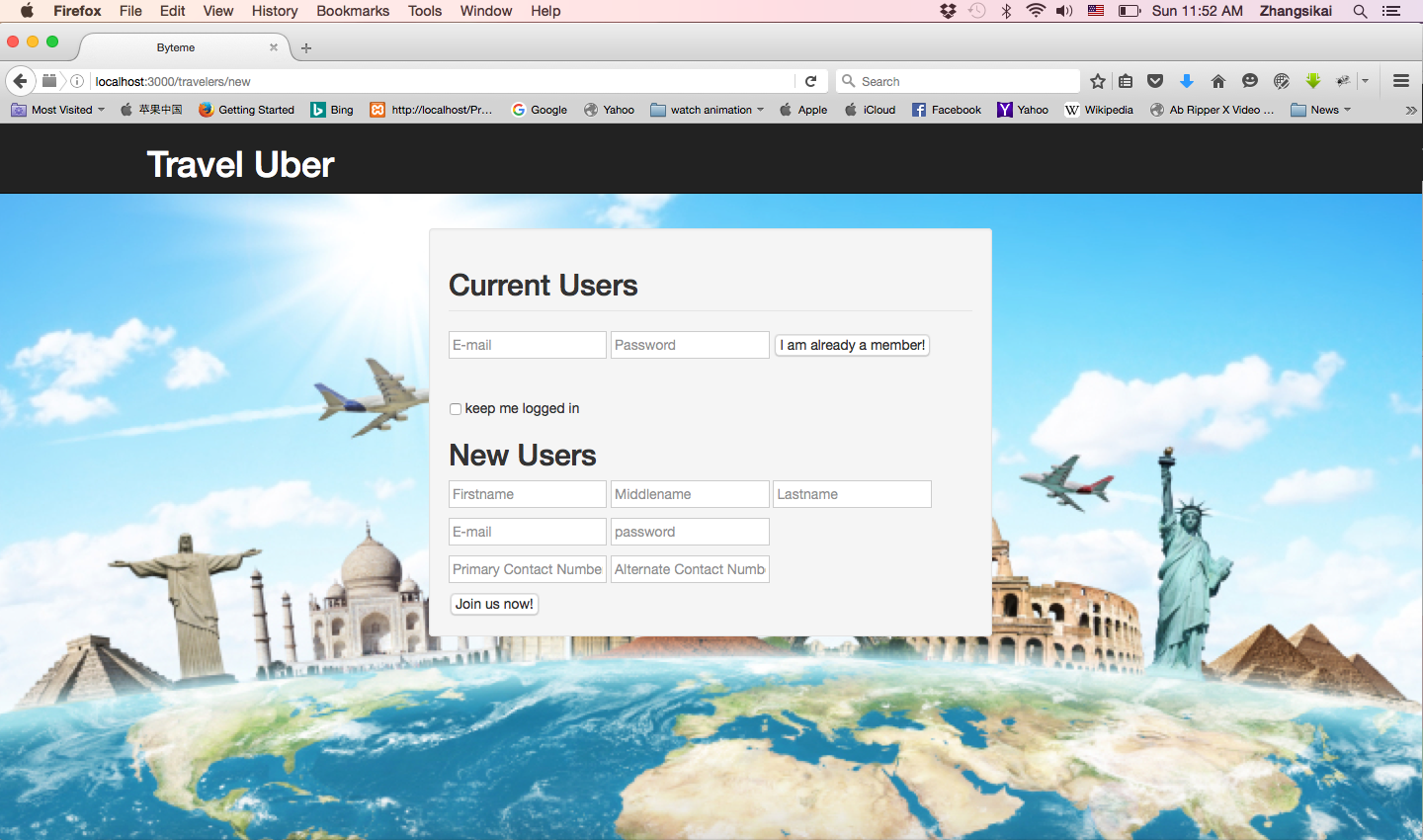
Task: Show bookmarks list icon in toolbar
Action: (x=1126, y=81)
